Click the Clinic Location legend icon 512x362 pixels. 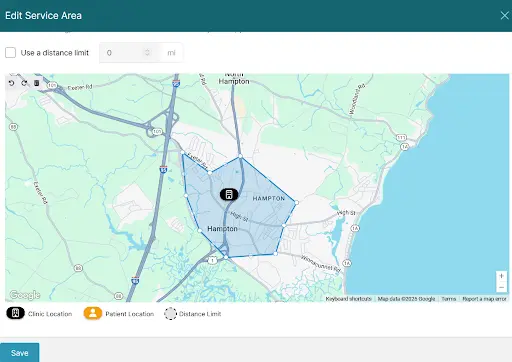[x=15, y=313]
